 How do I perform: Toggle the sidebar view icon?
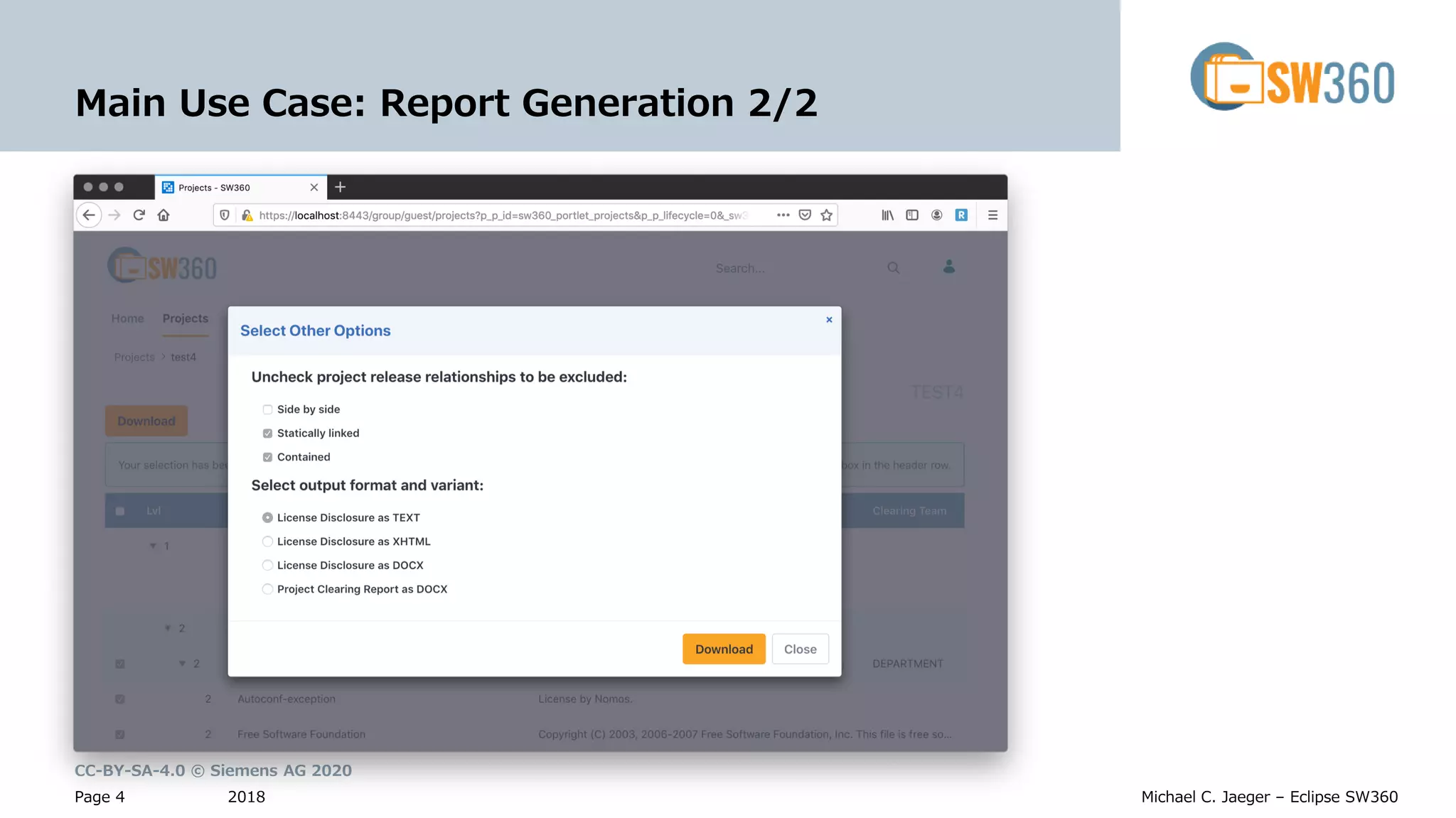tap(912, 215)
